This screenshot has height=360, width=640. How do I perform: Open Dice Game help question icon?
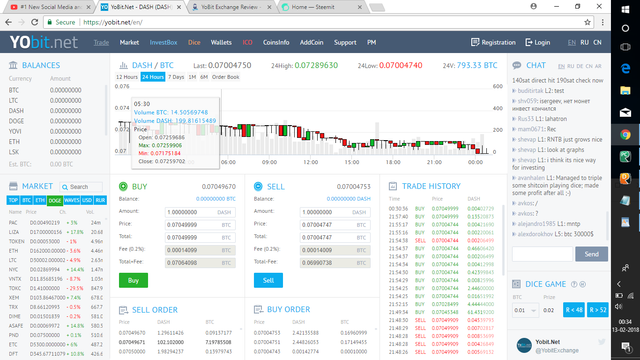coord(574,284)
